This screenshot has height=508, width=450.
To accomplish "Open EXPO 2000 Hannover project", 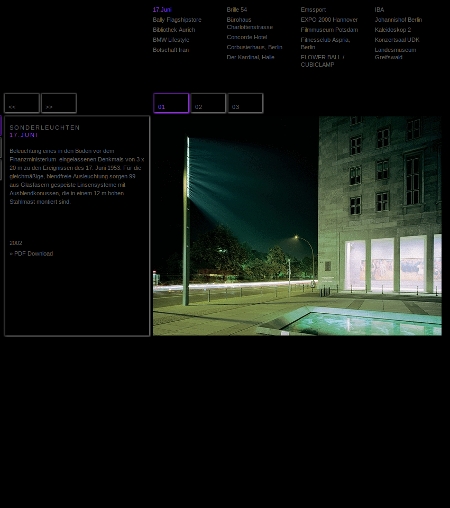I will (x=329, y=20).
